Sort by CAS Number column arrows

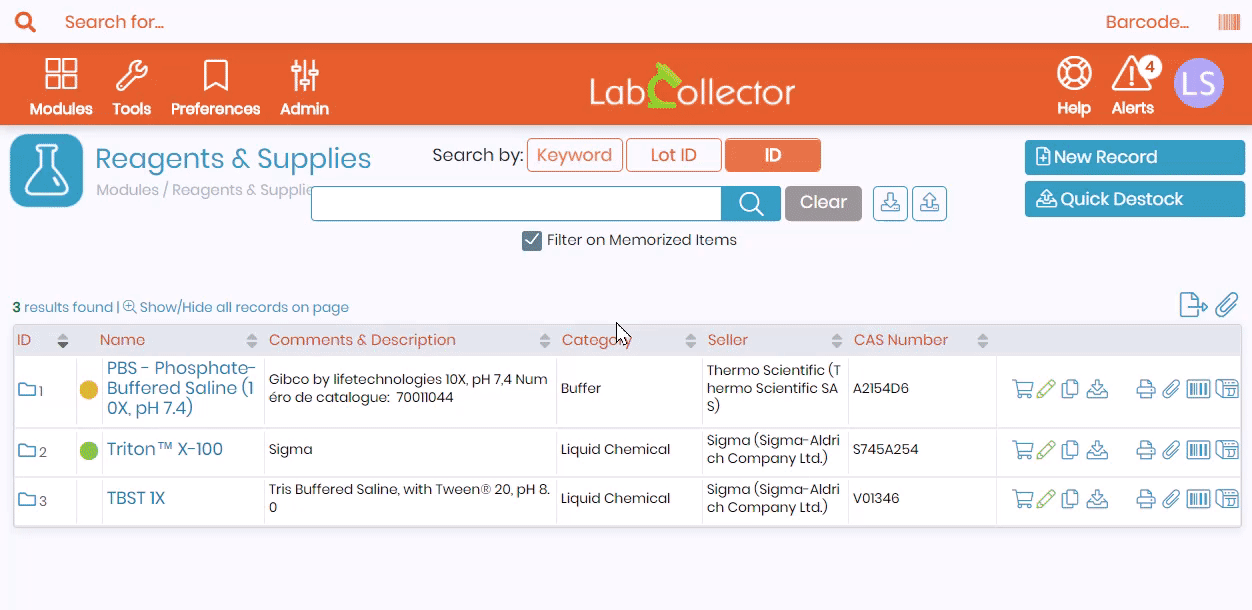click(982, 341)
